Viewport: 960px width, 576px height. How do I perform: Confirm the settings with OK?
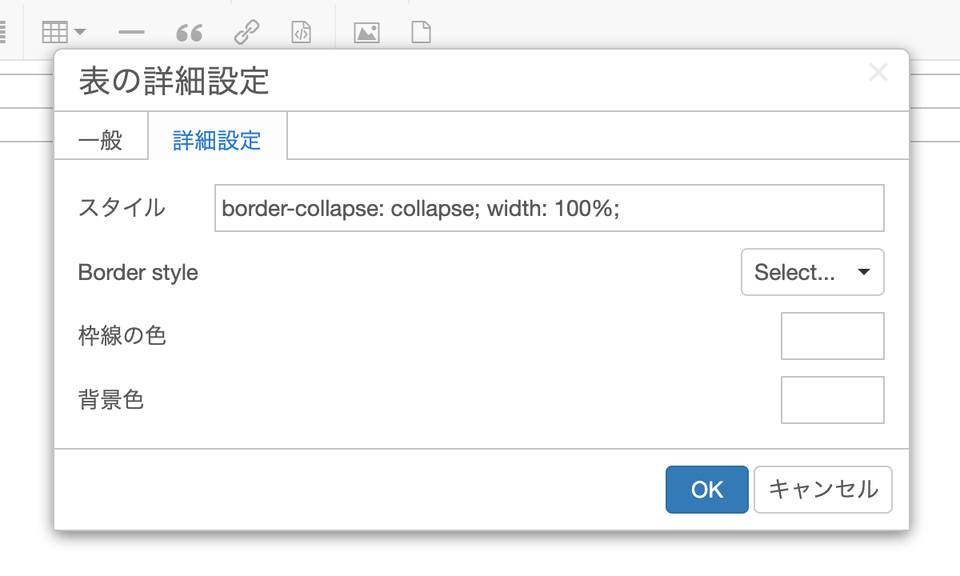point(707,490)
